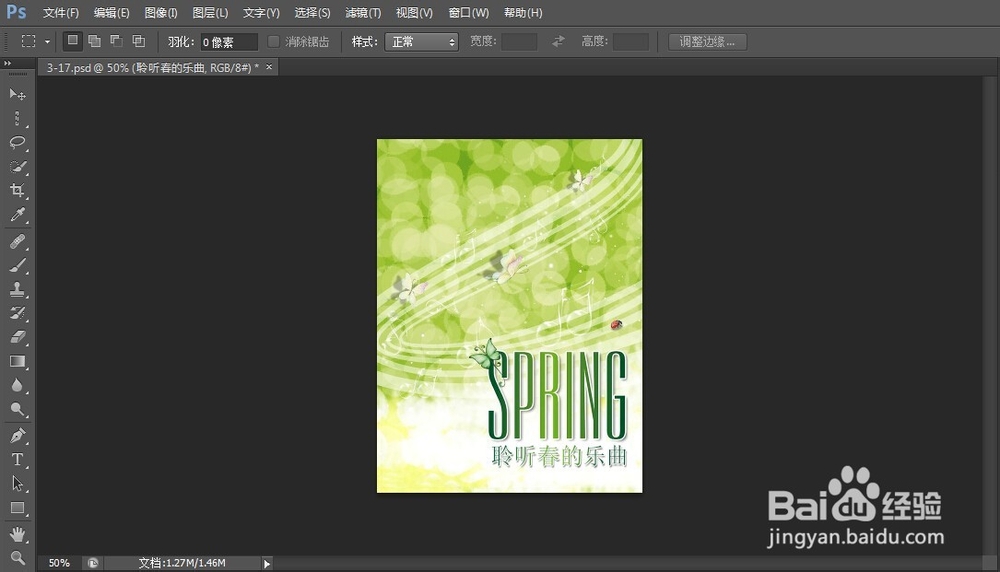Select the Move tool
This screenshot has height=572, width=1000.
click(x=17, y=94)
